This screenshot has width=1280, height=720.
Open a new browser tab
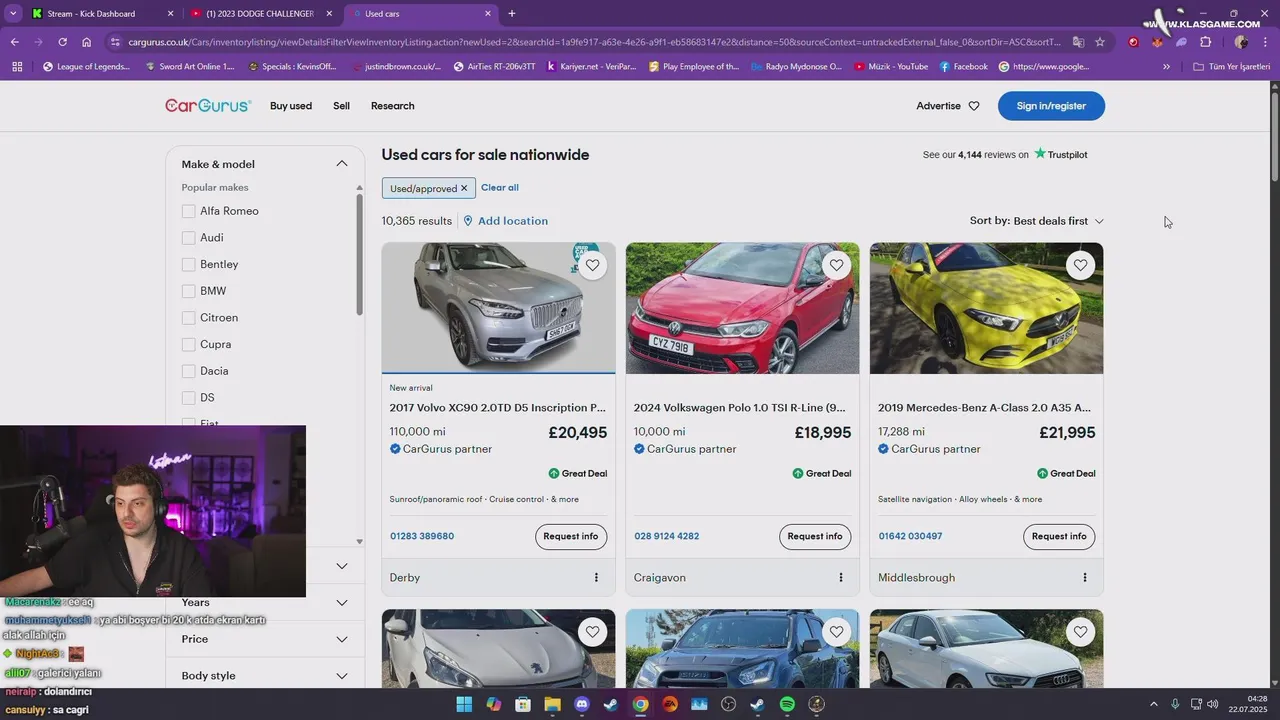click(x=512, y=14)
